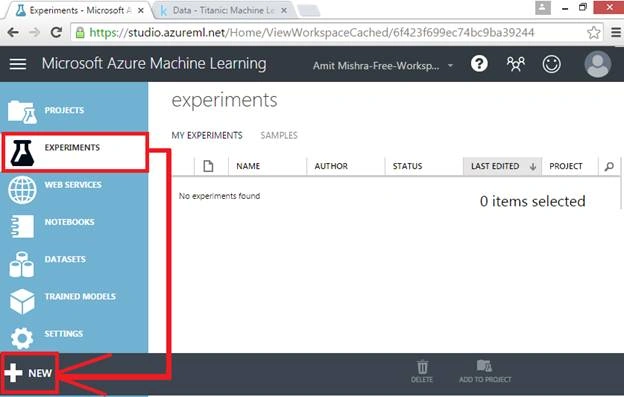This screenshot has width=624, height=397.
Task: Switch to the My Experiments tab
Action: click(x=207, y=135)
